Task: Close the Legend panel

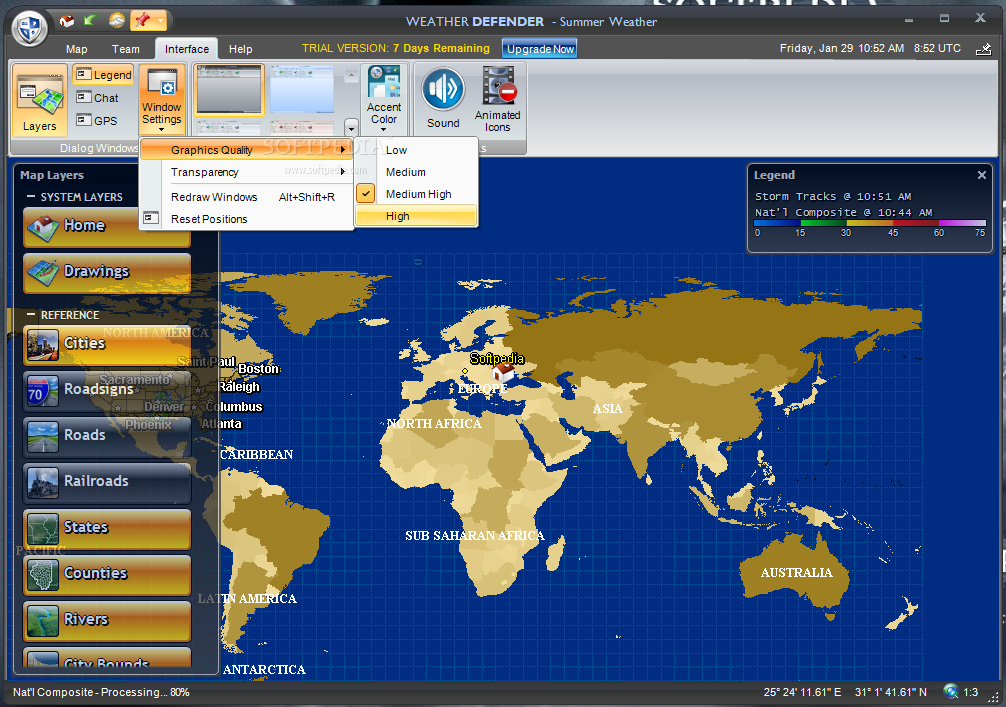Action: pyautogui.click(x=981, y=175)
